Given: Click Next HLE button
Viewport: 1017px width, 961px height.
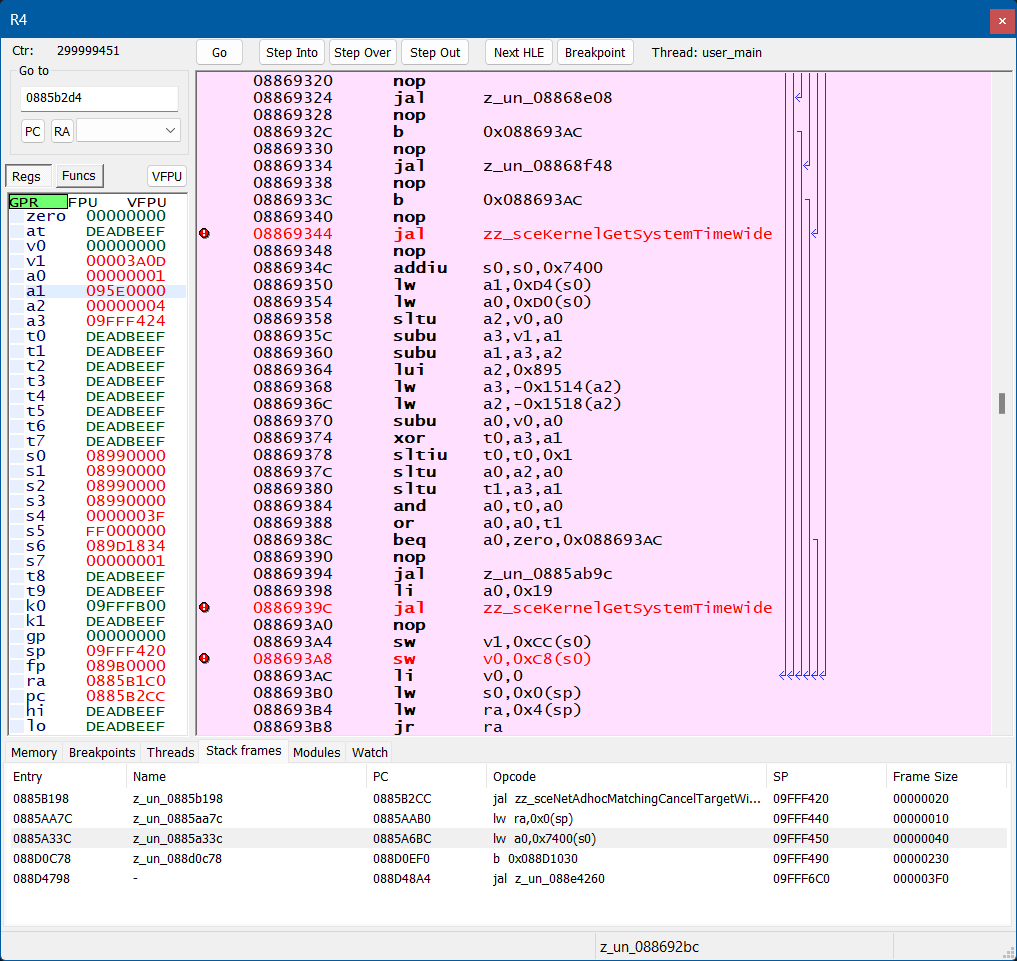Looking at the screenshot, I should (519, 53).
